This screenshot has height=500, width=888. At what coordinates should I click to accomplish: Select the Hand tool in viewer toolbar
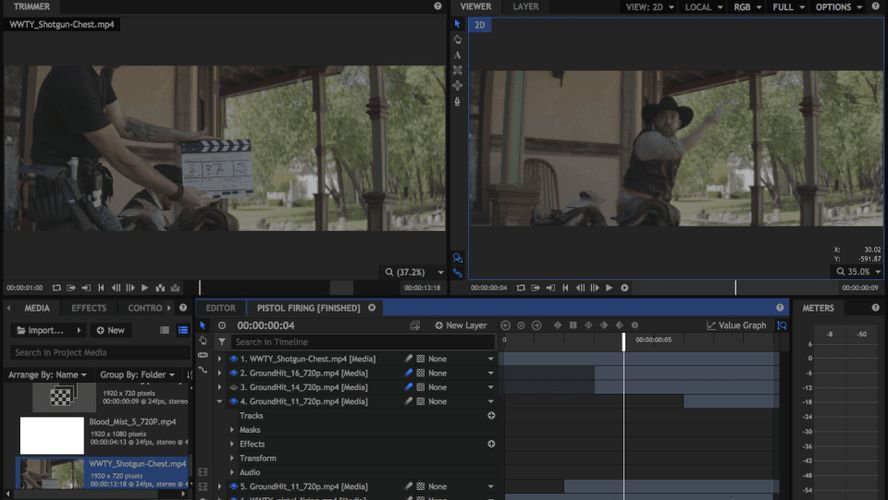click(x=458, y=39)
